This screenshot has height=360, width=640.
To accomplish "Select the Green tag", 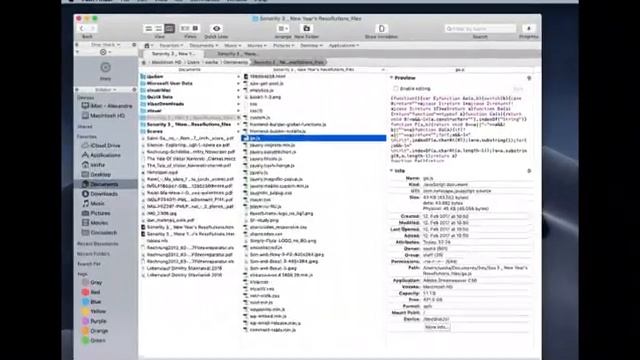I will click(93, 340).
